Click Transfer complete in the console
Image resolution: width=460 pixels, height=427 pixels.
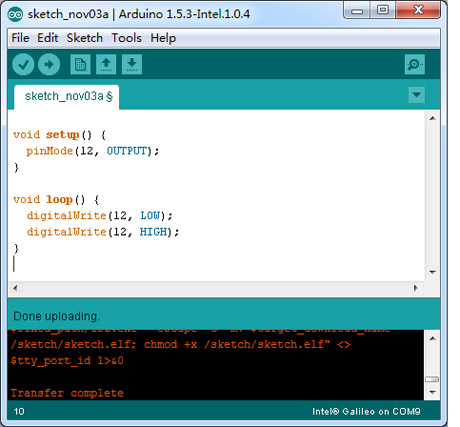point(67,393)
